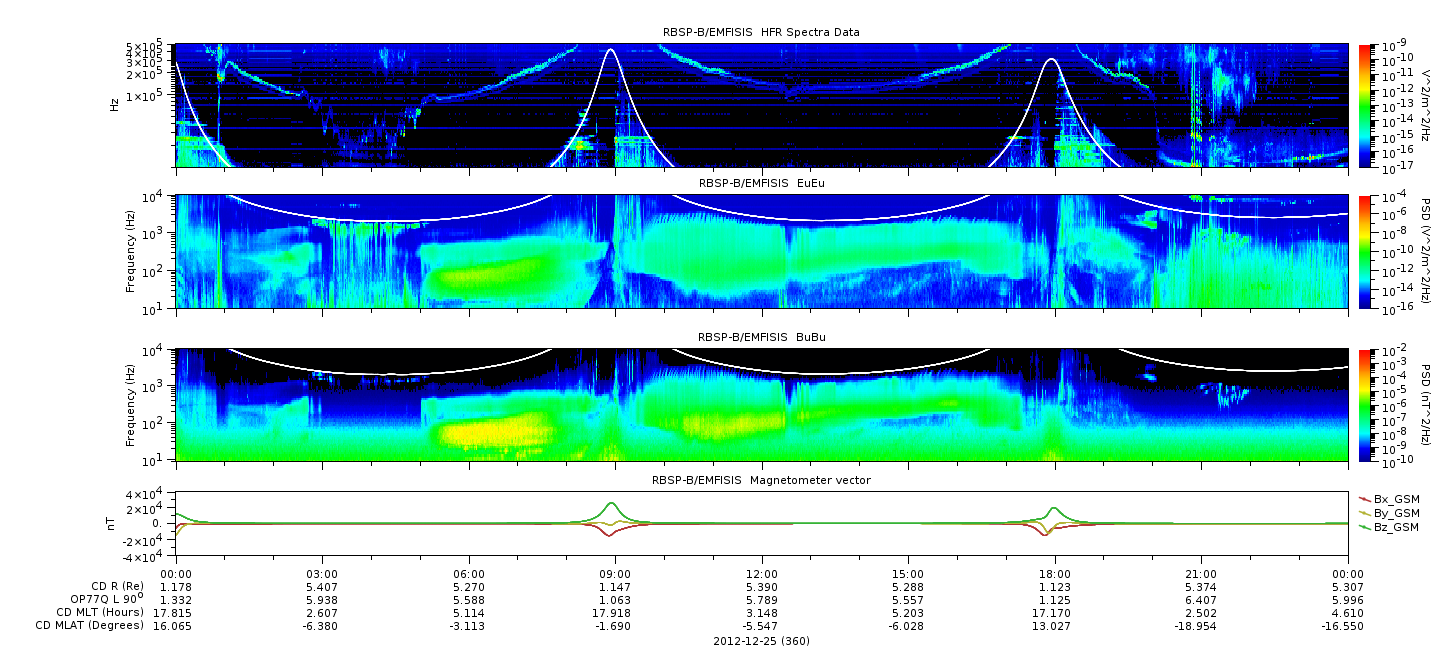Select the Magnetometer vector panel title
The height and width of the screenshot is (658, 1447).
tap(761, 480)
